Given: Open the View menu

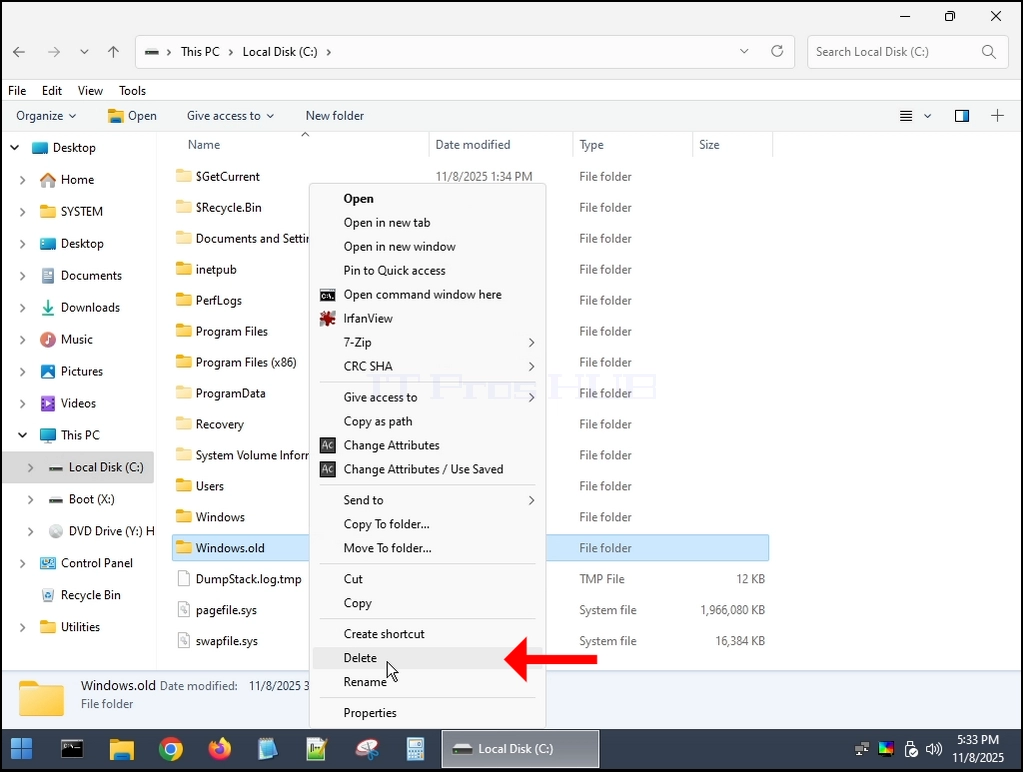Looking at the screenshot, I should coord(90,91).
